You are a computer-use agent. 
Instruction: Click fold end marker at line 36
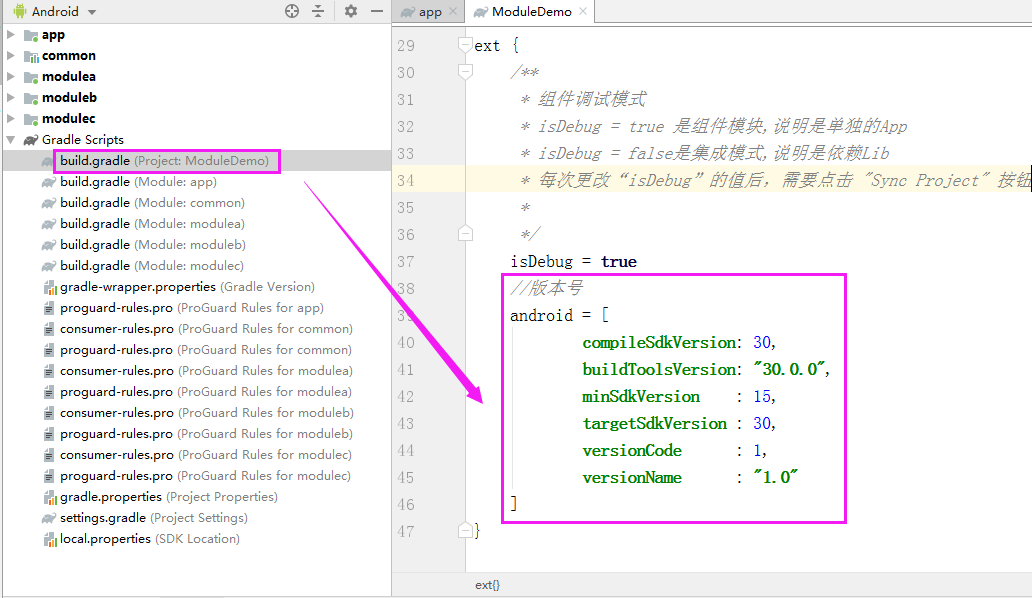[465, 233]
